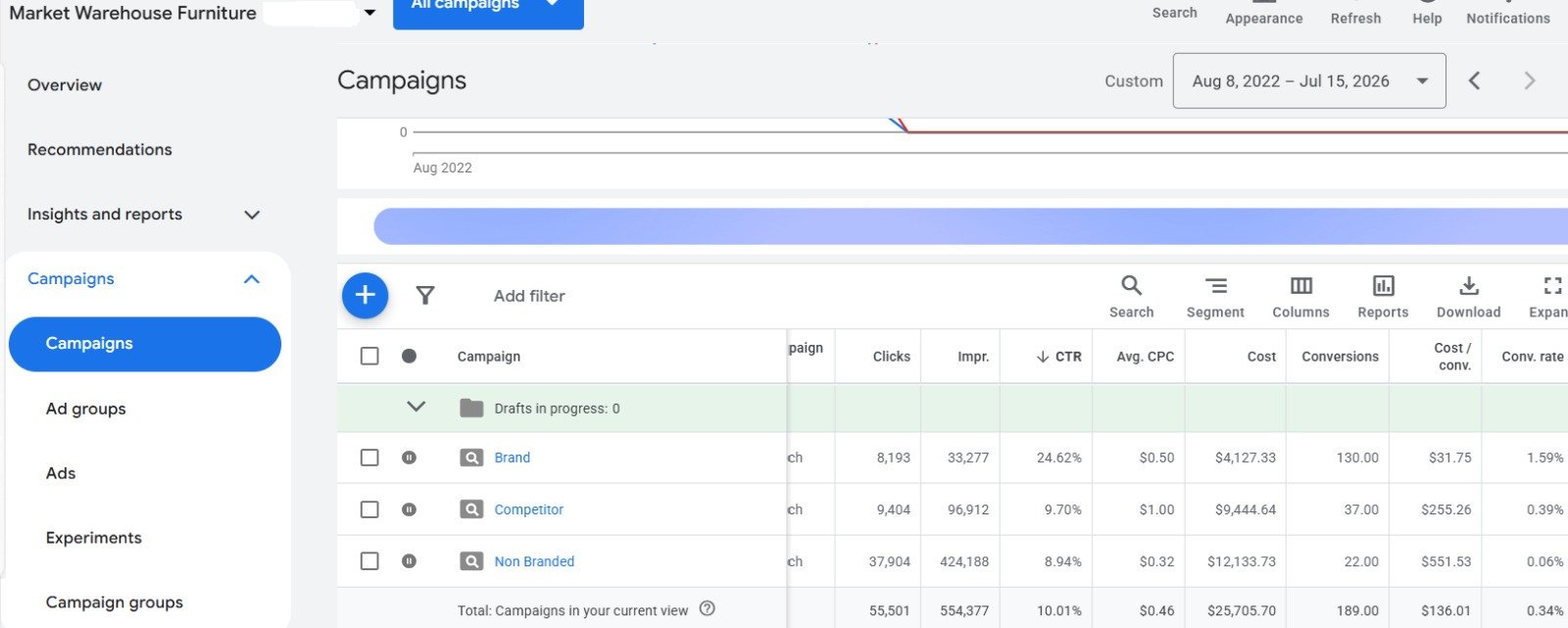1568x628 pixels.
Task: Open the date range dropdown
Action: coord(1309,81)
